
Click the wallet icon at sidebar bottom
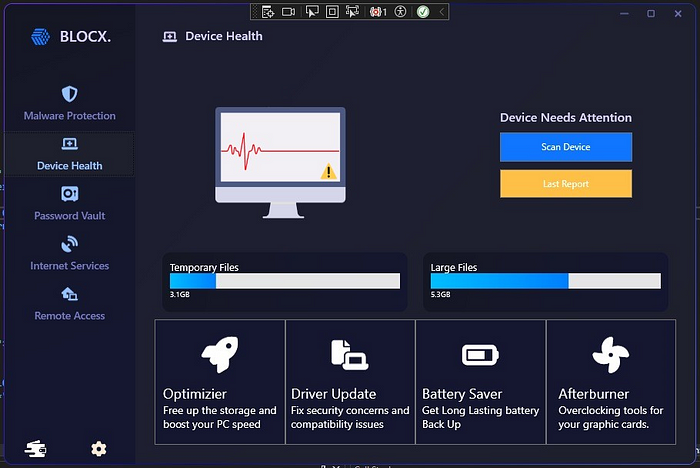point(35,449)
